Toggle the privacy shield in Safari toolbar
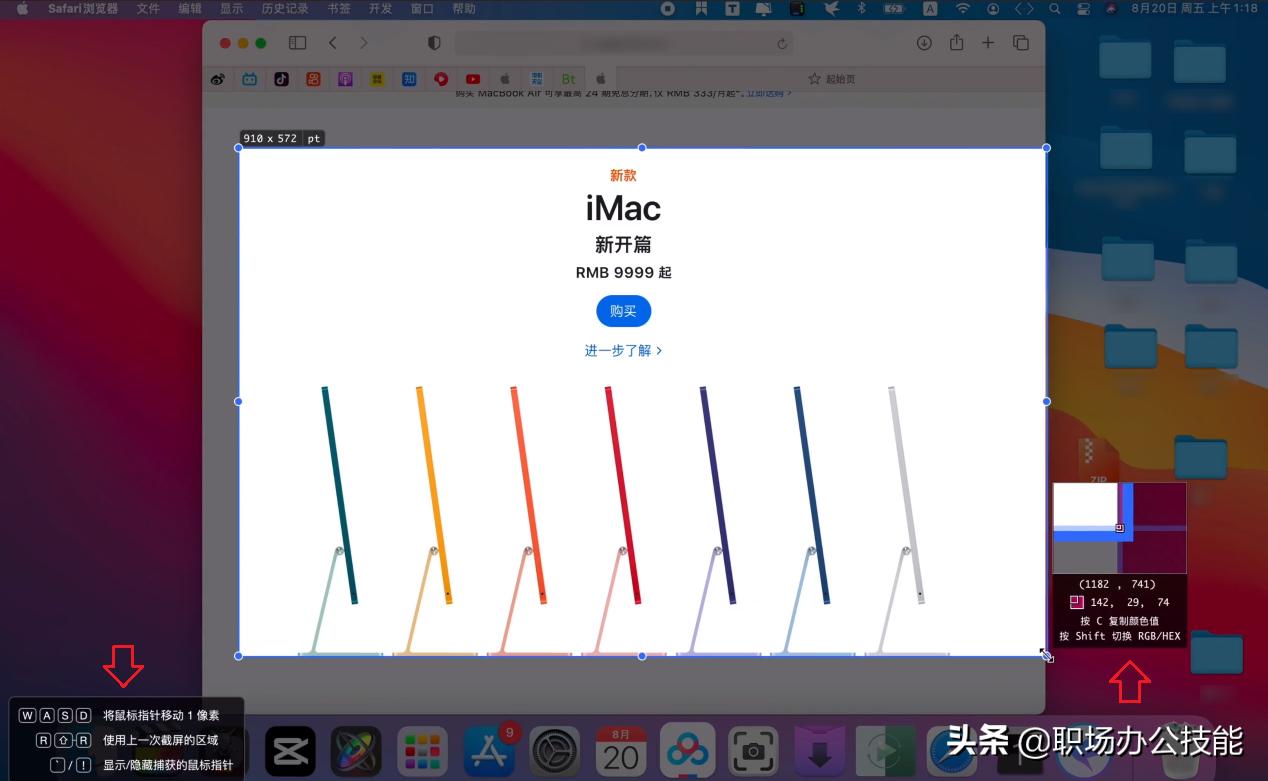Screen dimensions: 1268x781 pyautogui.click(x=433, y=43)
